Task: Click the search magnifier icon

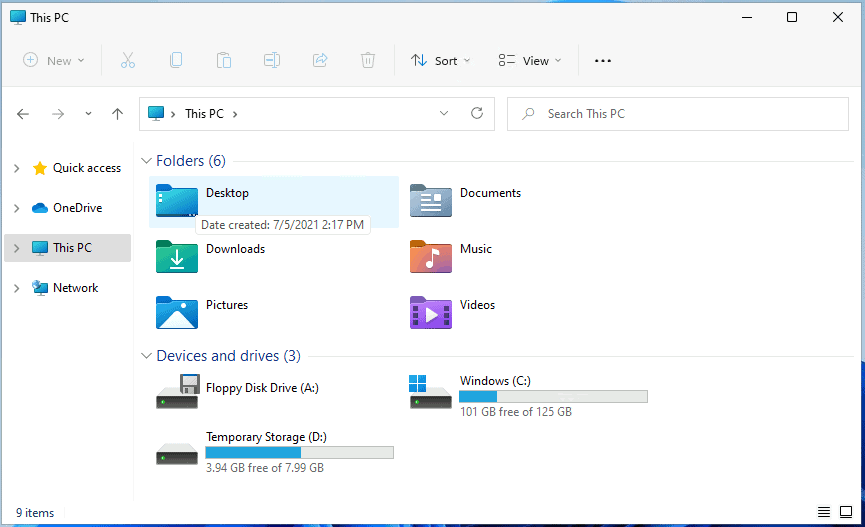Action: coord(528,114)
